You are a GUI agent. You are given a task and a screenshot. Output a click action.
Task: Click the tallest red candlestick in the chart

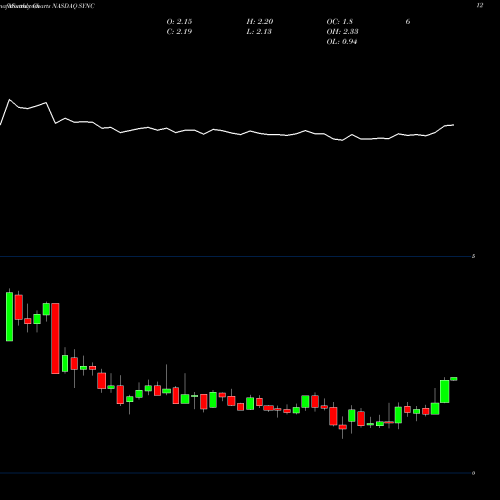[55, 338]
